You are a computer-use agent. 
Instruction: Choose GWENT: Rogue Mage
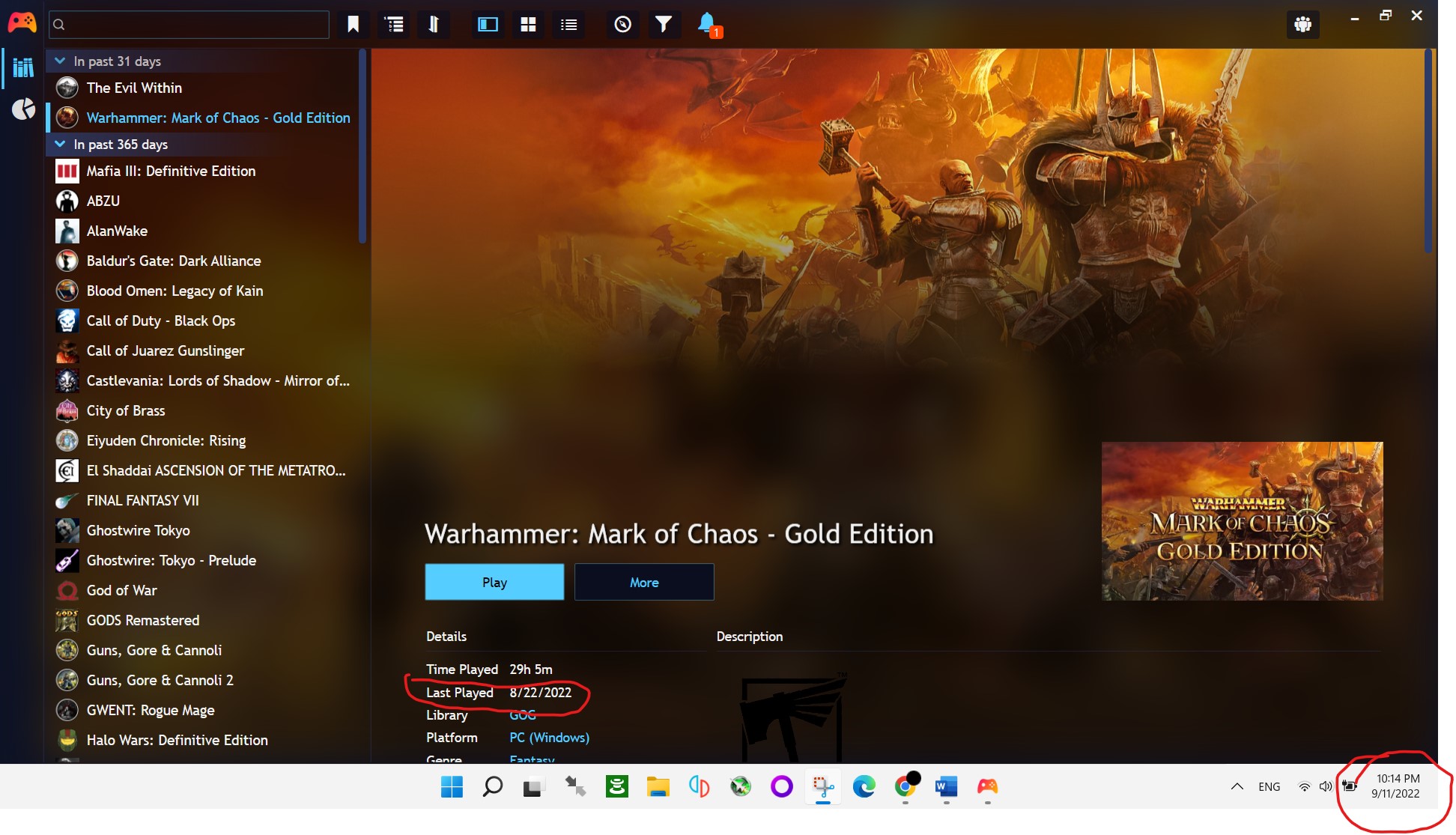click(202, 710)
